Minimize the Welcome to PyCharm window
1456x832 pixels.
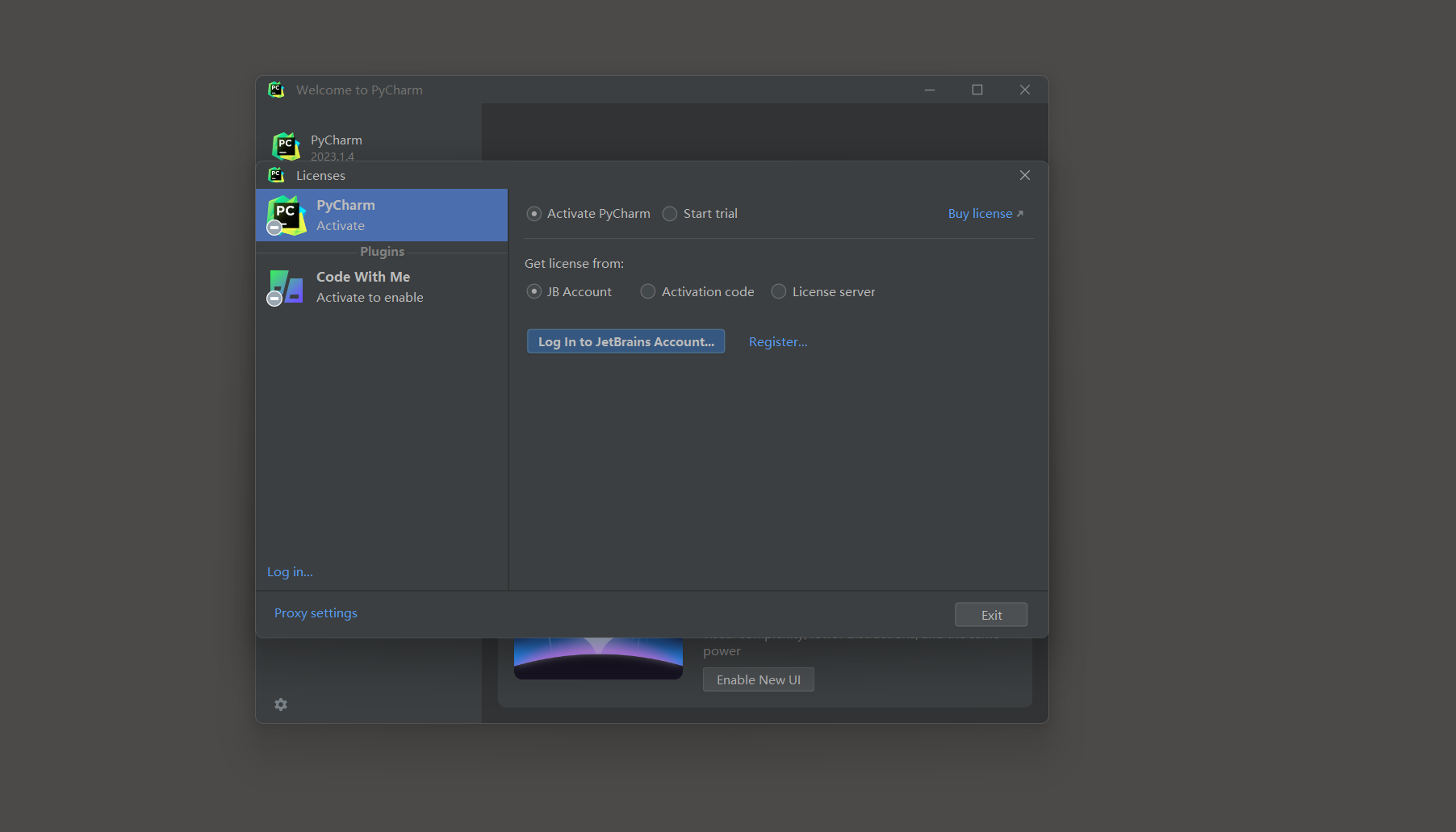pos(930,90)
